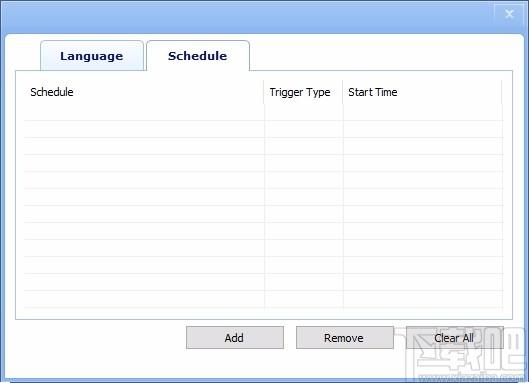Click the empty space left of Add button

point(101,337)
